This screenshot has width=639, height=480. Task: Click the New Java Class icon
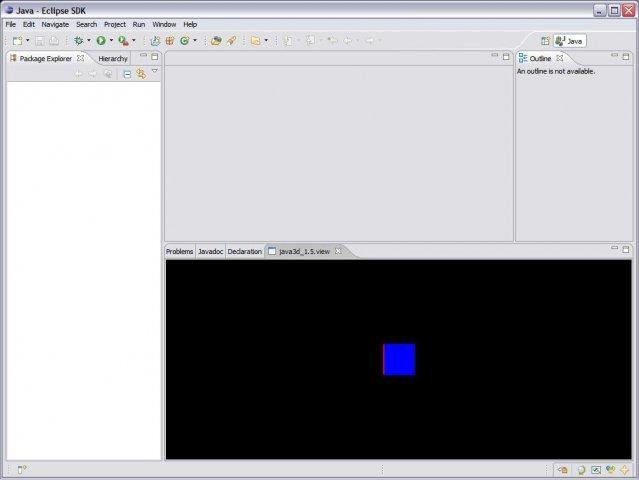[x=185, y=41]
